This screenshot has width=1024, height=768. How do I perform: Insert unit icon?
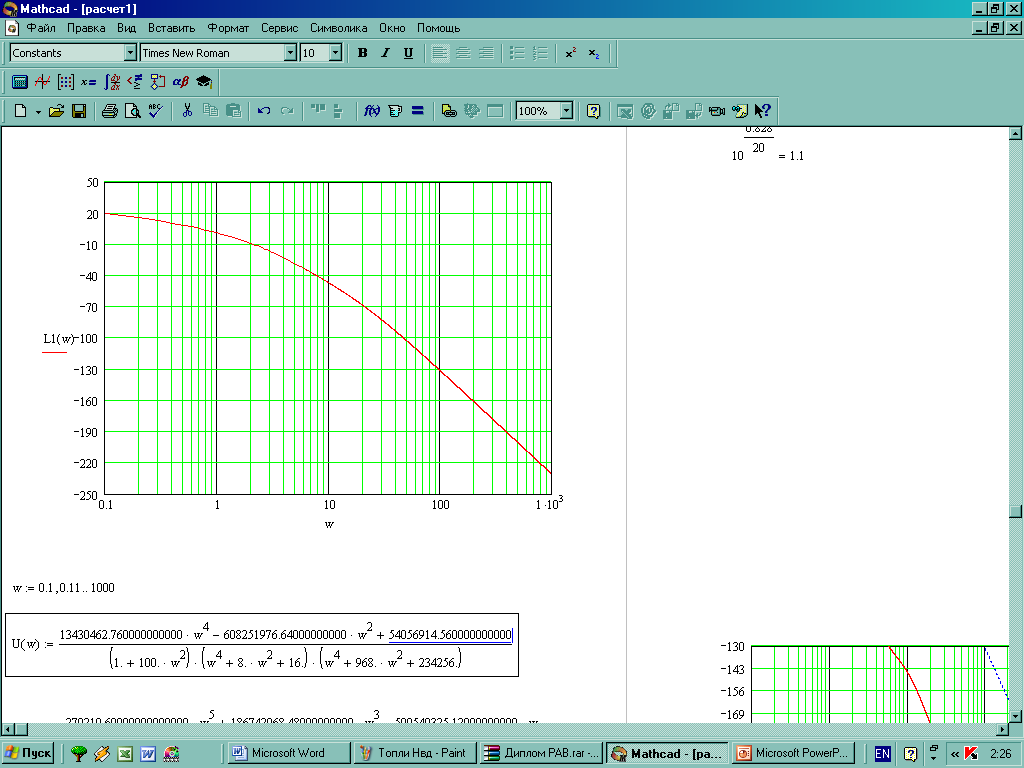394,111
